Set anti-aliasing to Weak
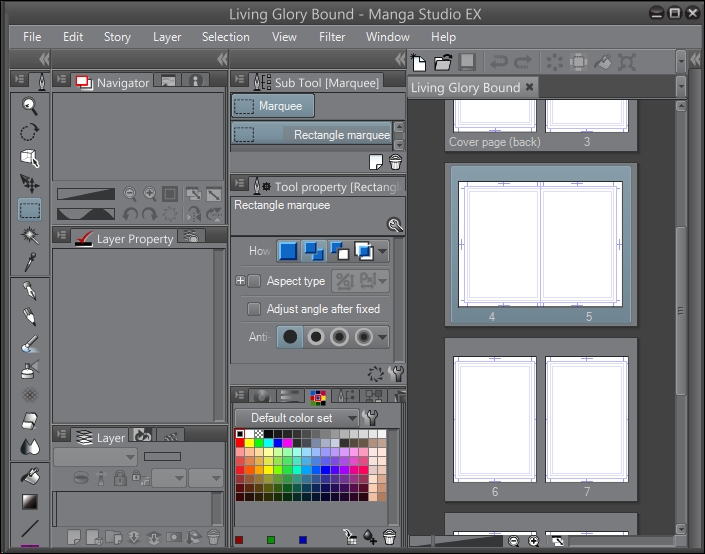Screen dimensions: 705x554 click(x=315, y=337)
